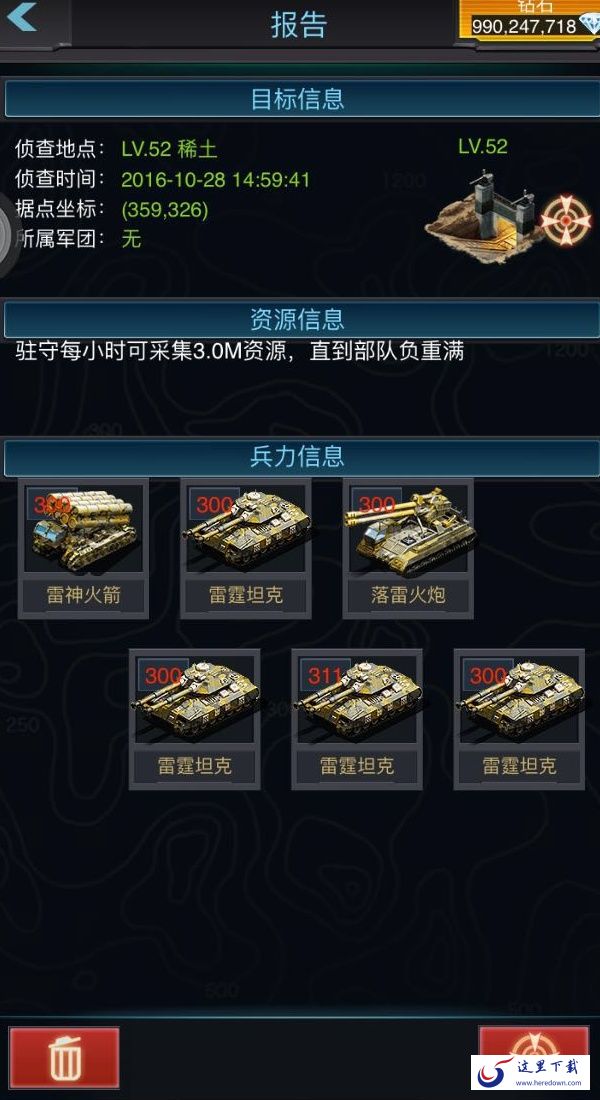Tap the 兵力信息 section header

300,457
